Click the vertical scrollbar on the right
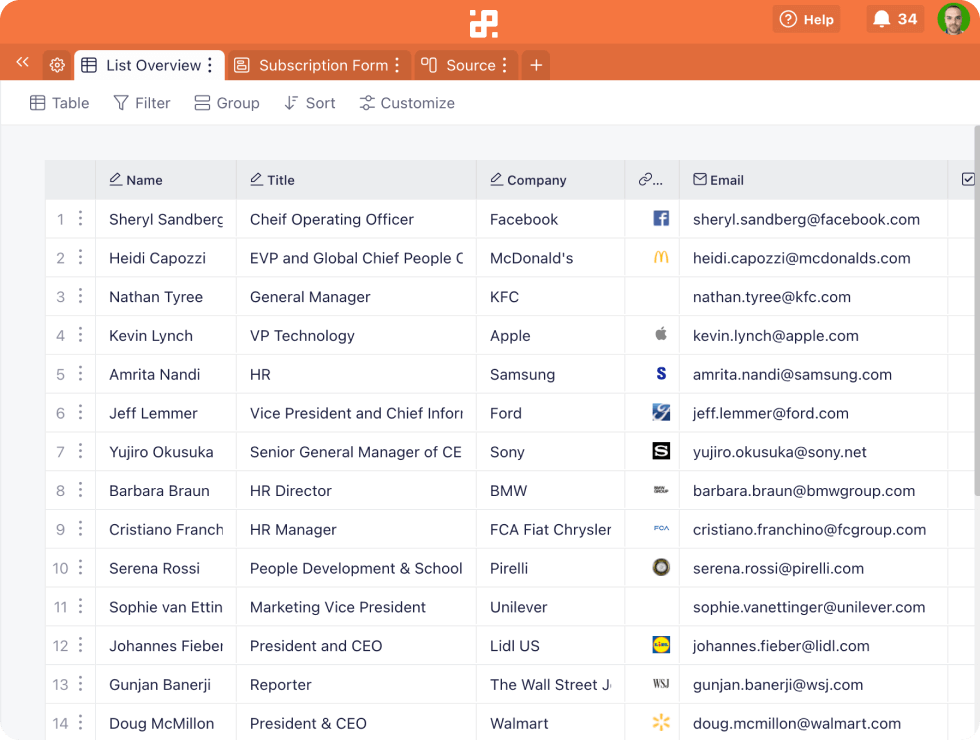Viewport: 980px width, 740px height. coord(977,312)
